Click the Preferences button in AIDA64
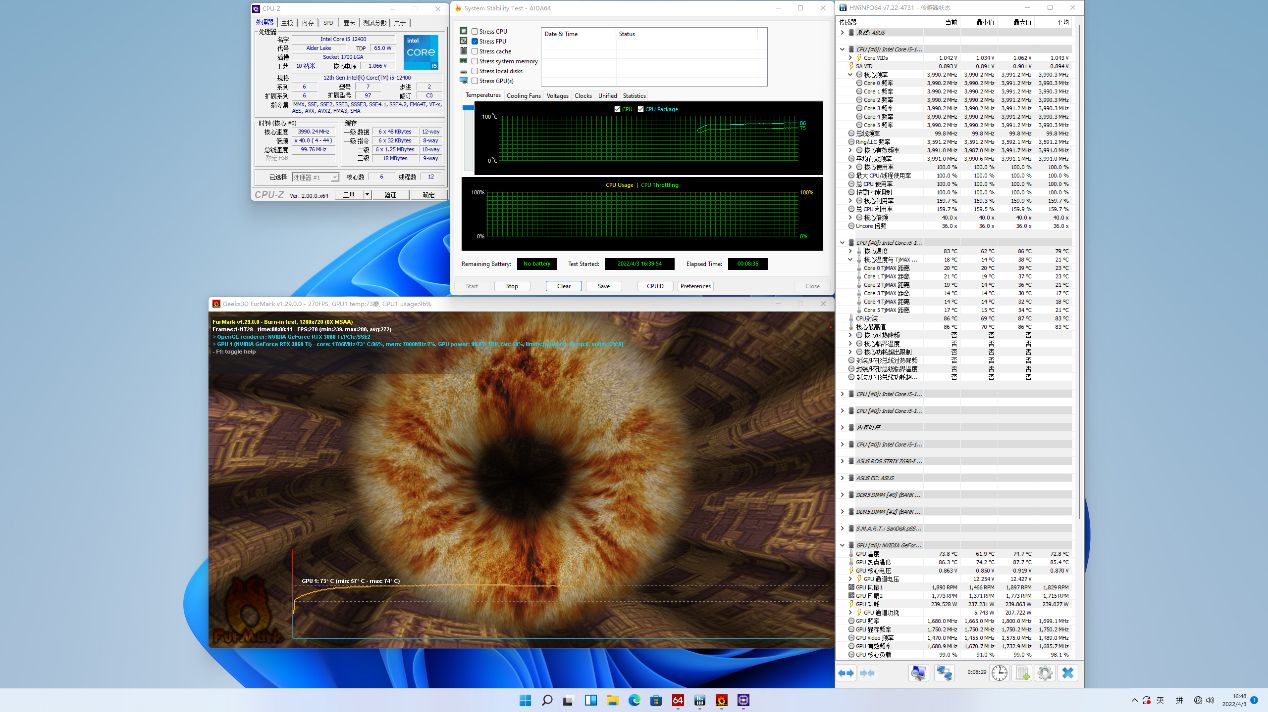 click(x=695, y=286)
